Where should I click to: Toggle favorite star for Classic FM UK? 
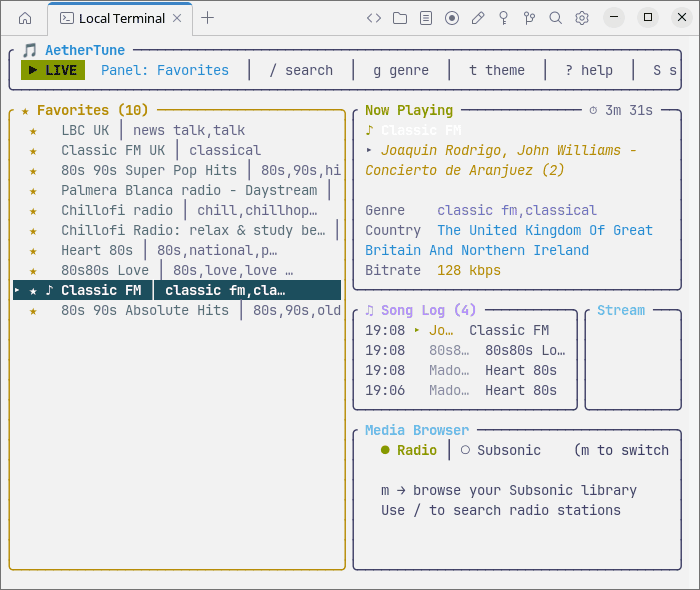point(33,151)
